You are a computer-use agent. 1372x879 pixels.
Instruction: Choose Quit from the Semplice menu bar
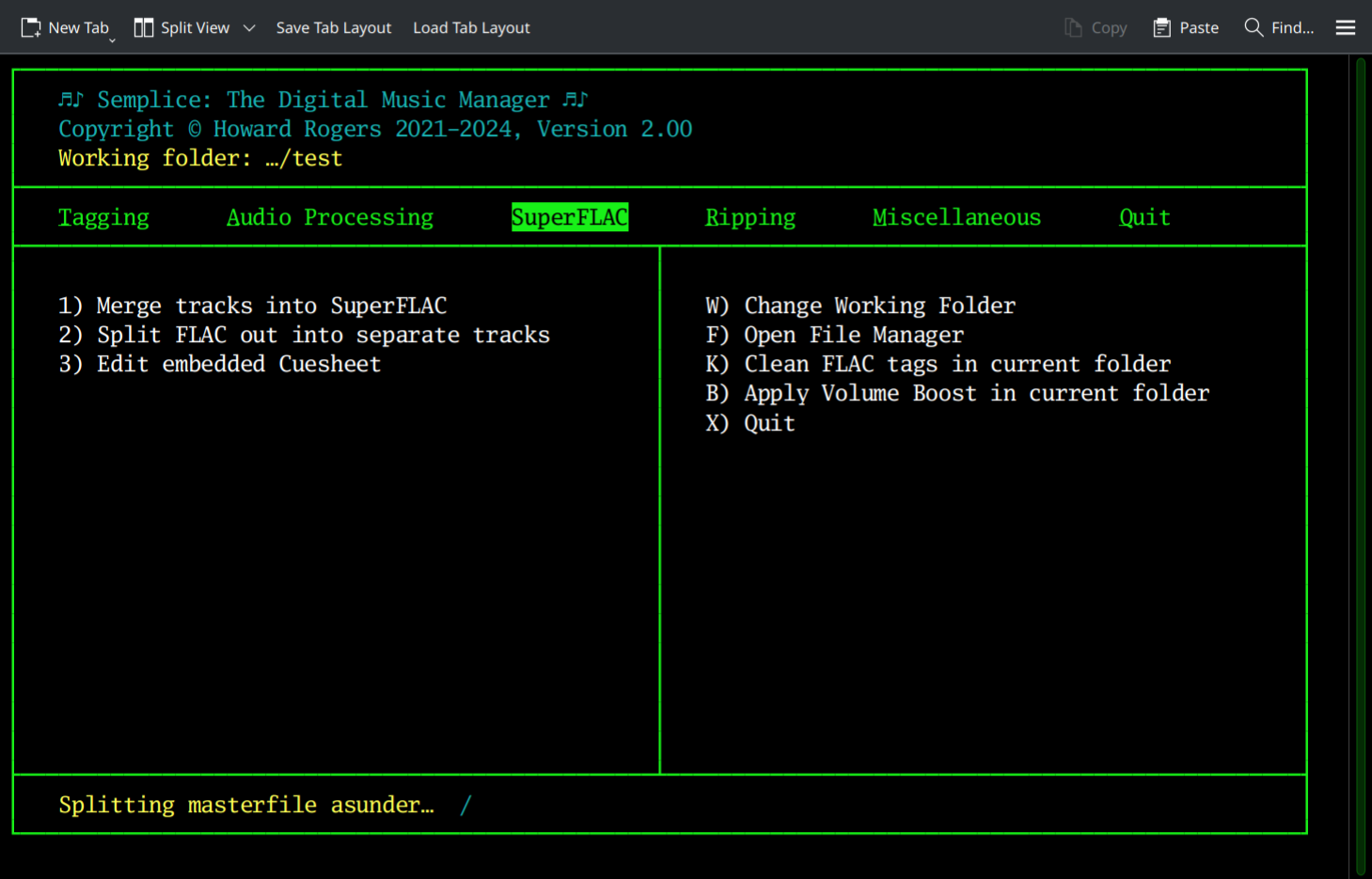click(1144, 217)
